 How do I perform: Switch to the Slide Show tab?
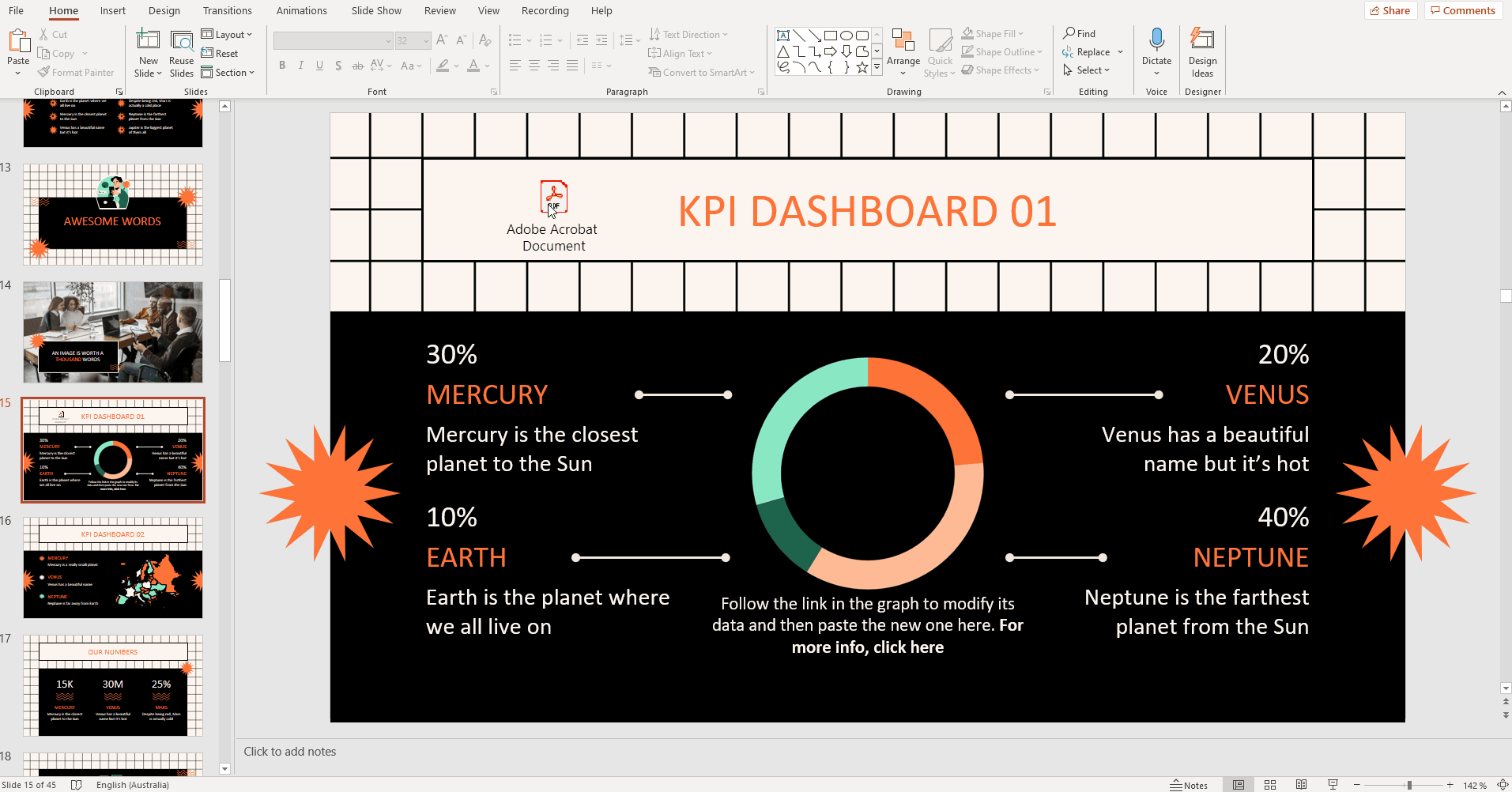pos(376,11)
